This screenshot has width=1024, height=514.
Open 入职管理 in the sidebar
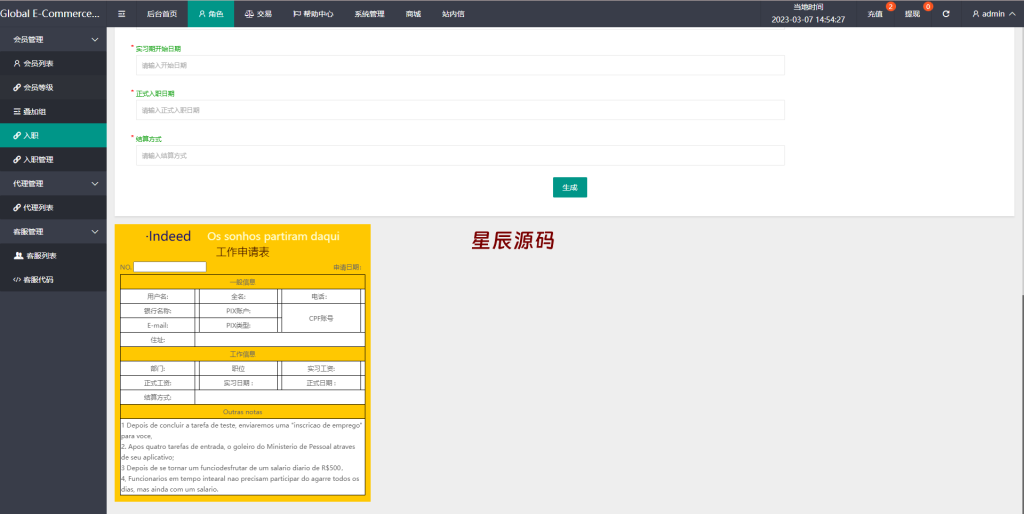(53, 159)
